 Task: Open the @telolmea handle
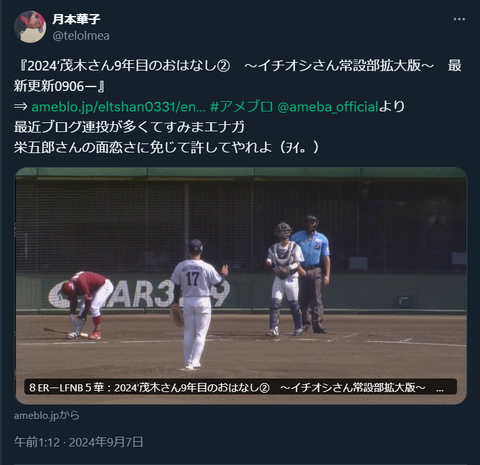(81, 36)
